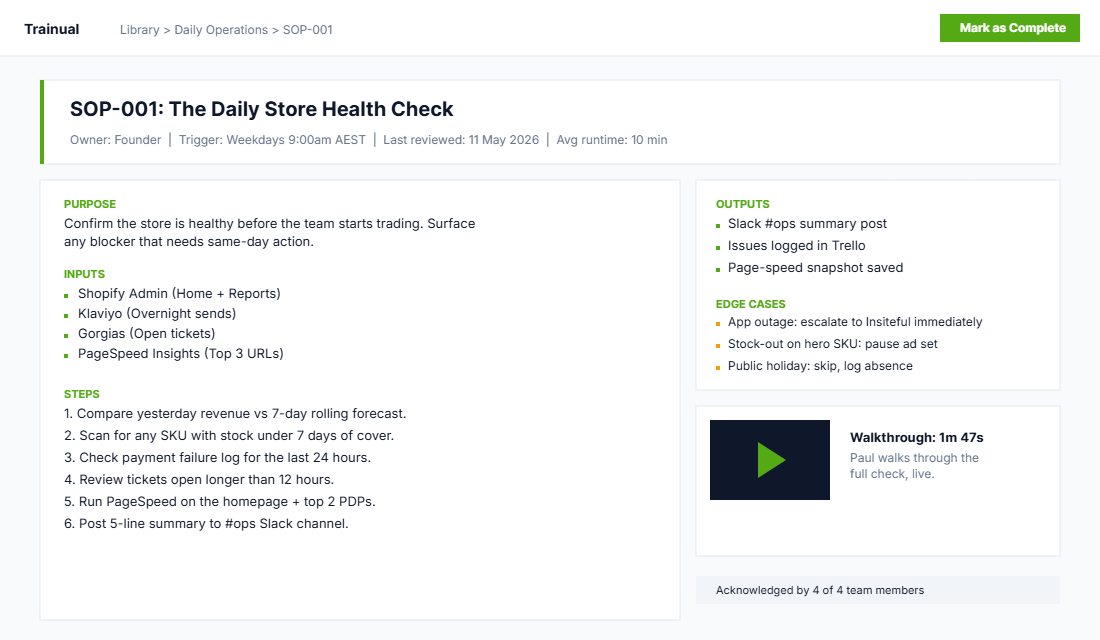Click step 6 Post 5-line summary
Viewport: 1100px width, 640px height.
click(206, 524)
